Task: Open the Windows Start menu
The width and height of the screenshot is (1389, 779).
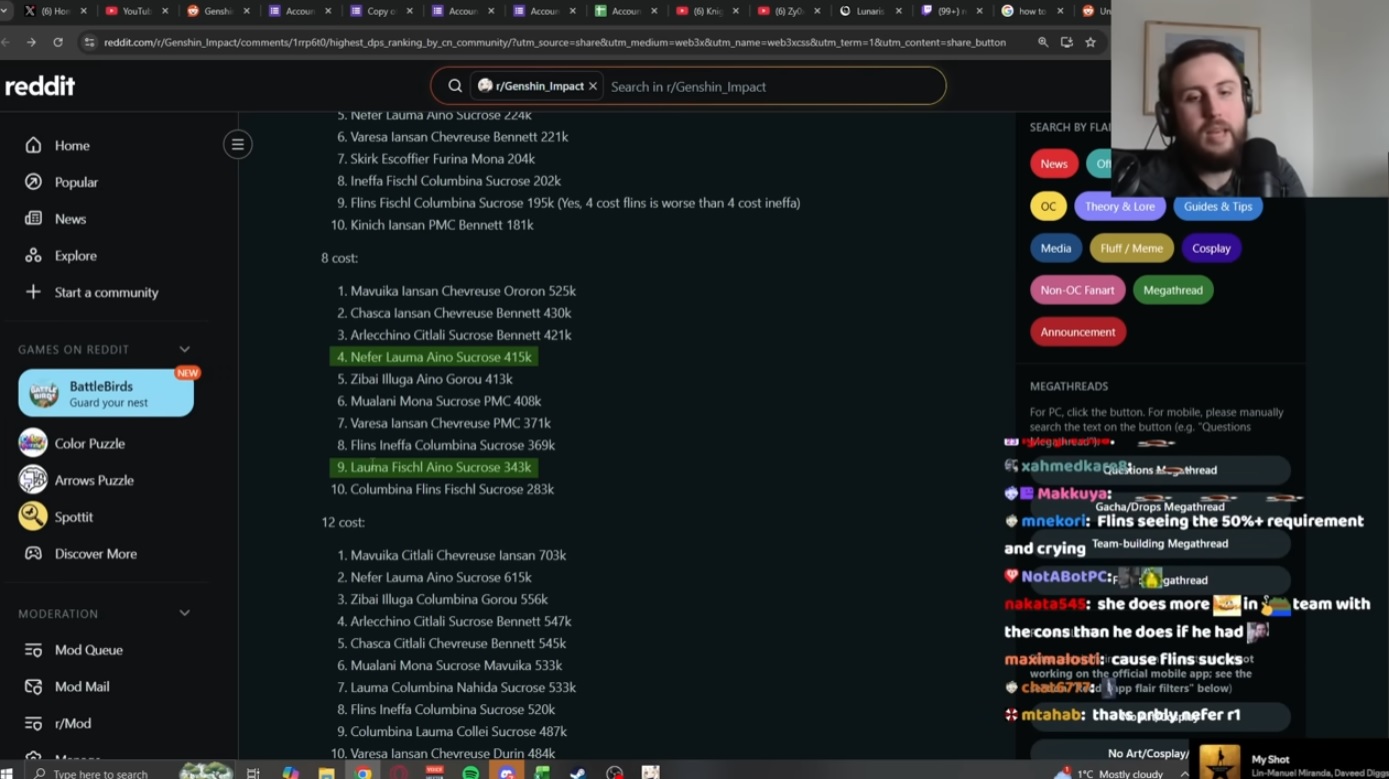Action: [7, 774]
